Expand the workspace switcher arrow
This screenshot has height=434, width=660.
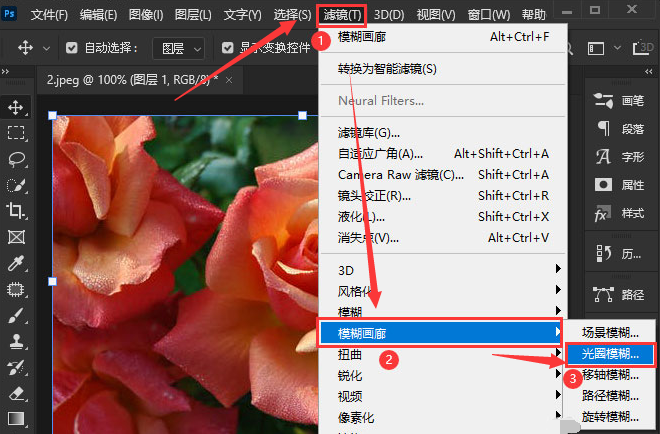point(617,48)
